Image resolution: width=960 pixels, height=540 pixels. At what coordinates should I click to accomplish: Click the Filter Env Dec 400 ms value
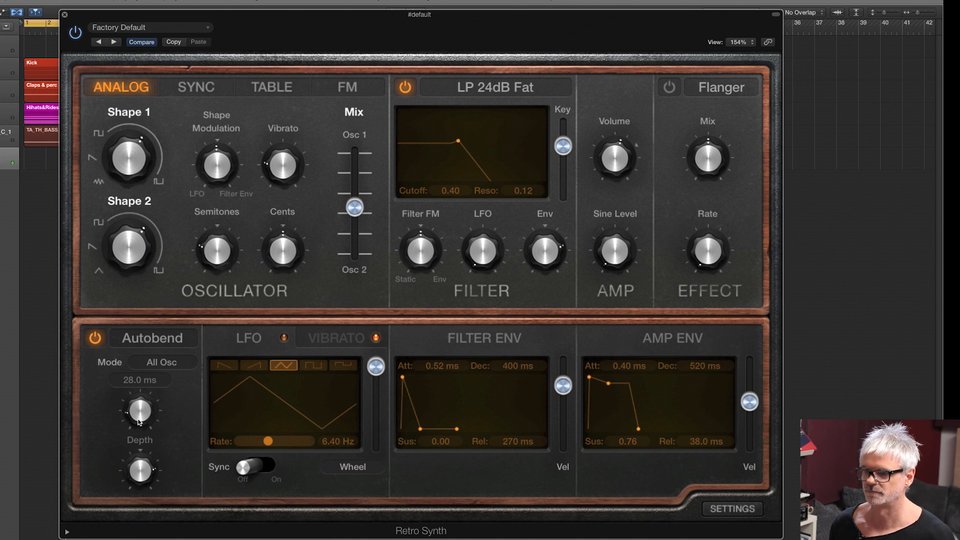pos(517,366)
